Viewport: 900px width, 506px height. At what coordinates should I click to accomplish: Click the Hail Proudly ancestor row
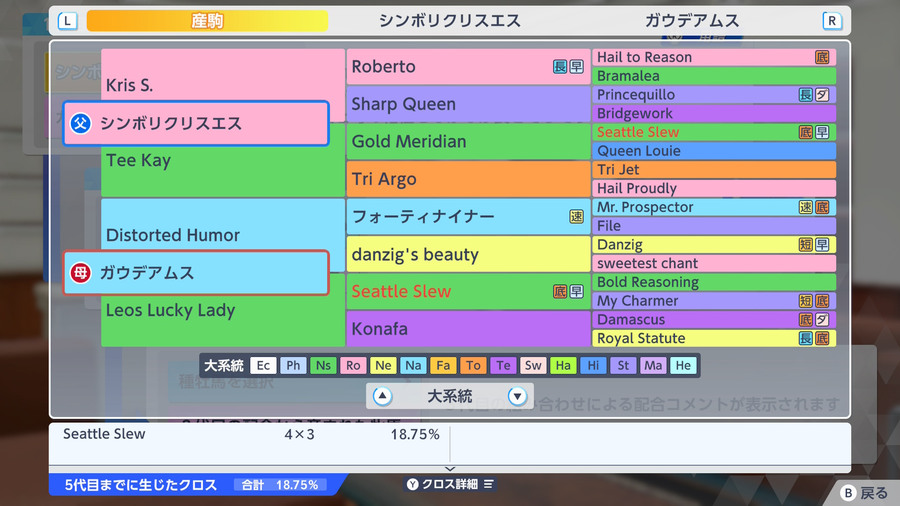click(x=714, y=188)
